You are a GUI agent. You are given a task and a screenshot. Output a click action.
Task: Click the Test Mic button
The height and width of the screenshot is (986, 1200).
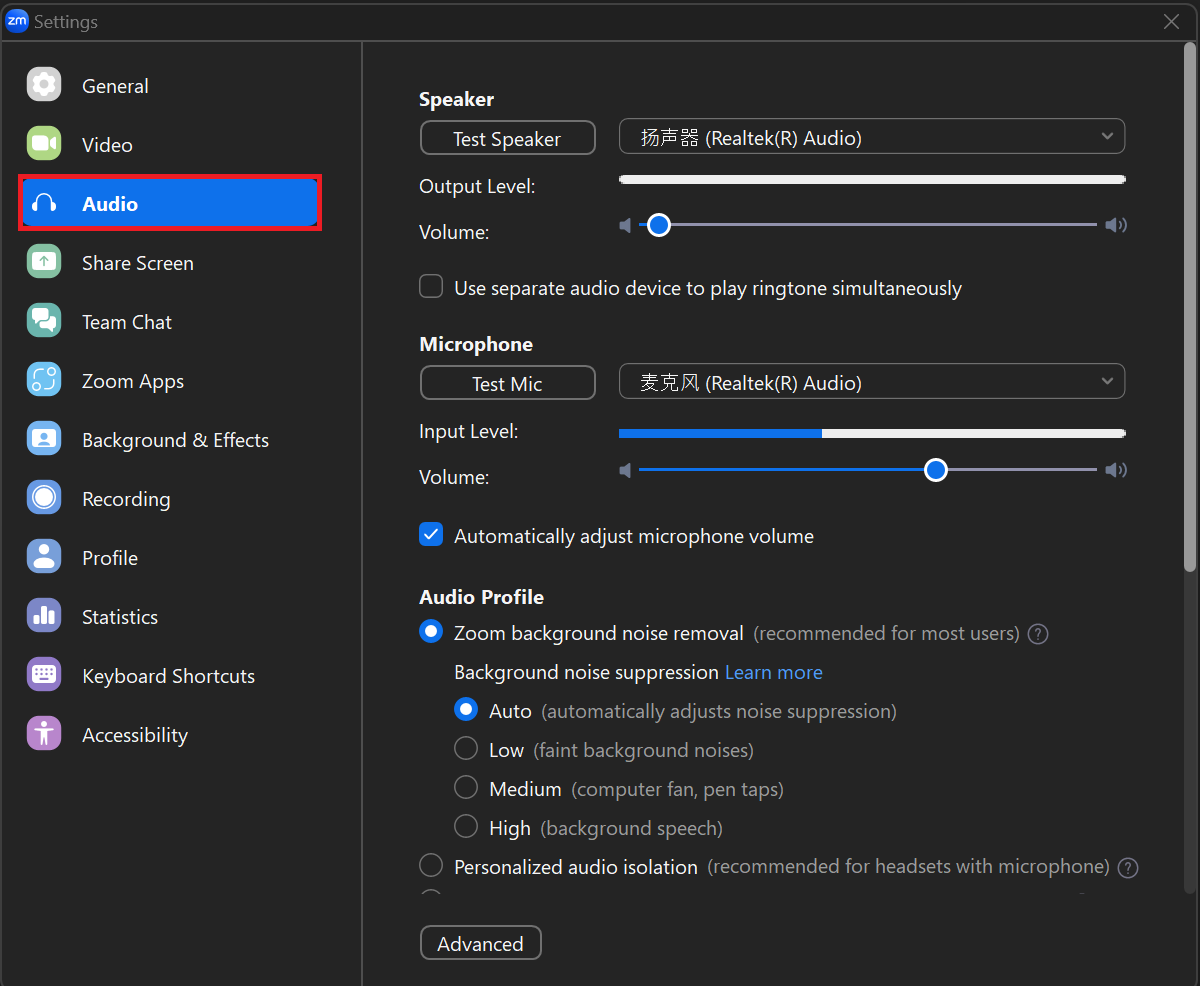[x=507, y=383]
